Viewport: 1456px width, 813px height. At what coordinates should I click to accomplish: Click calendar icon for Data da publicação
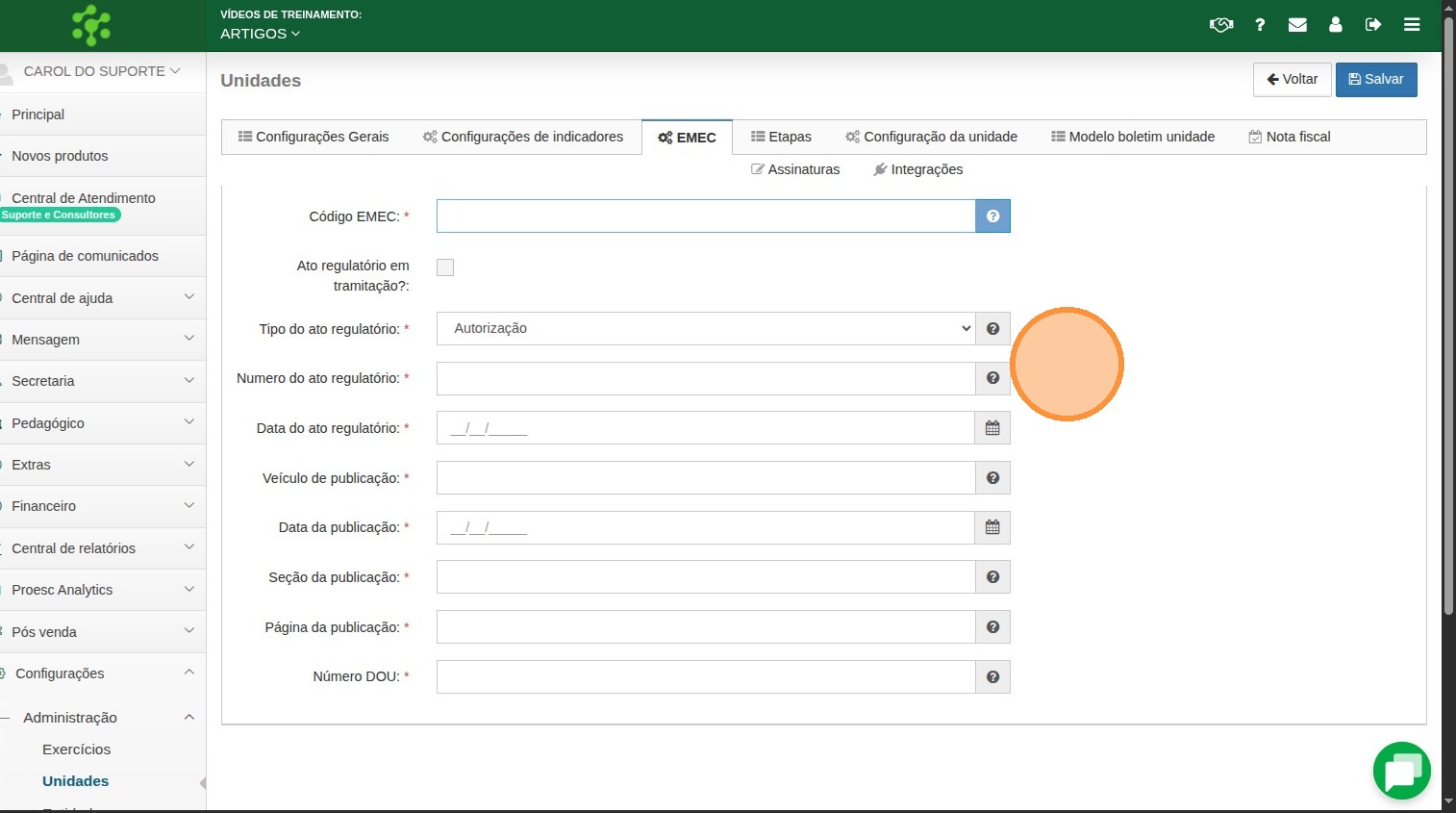(992, 527)
